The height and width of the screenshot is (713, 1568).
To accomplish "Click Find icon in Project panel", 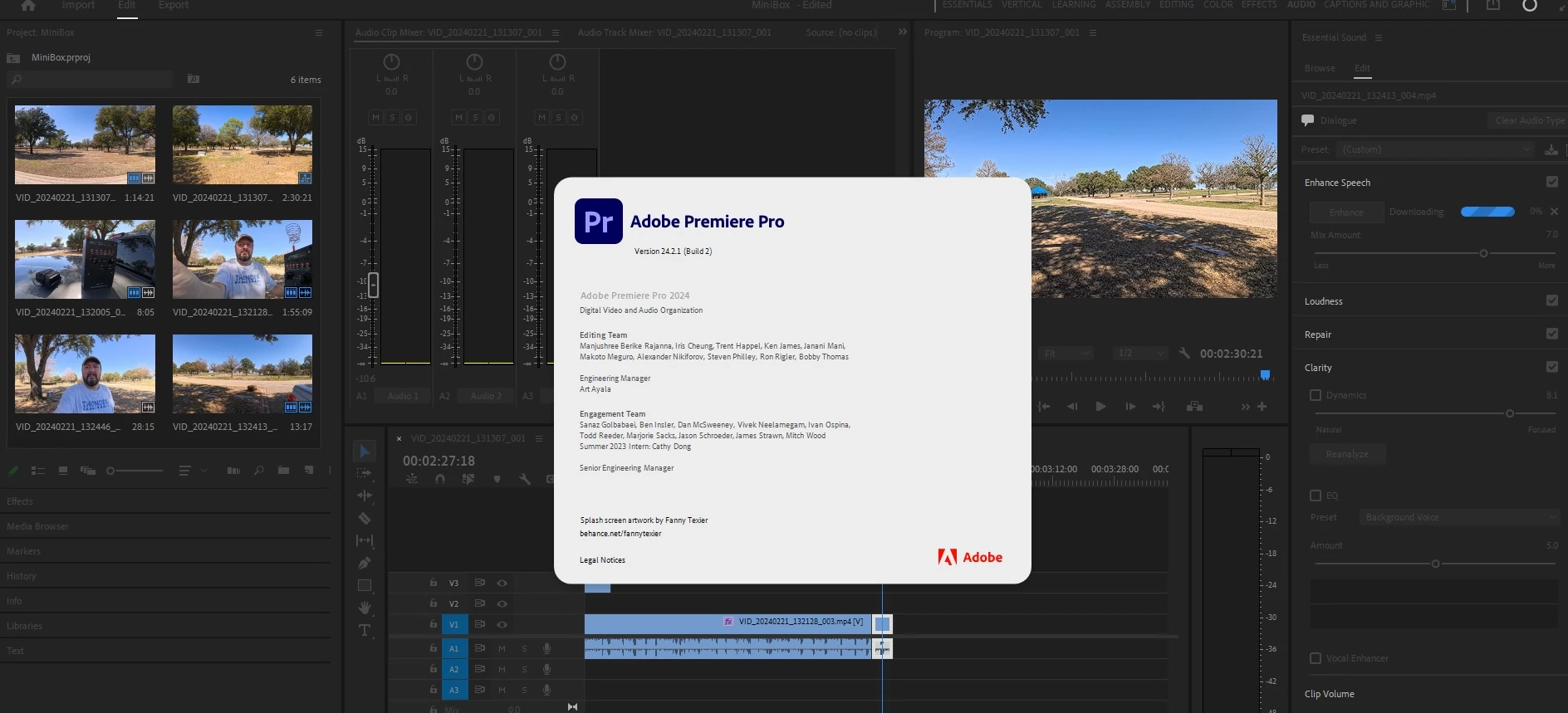I will [x=258, y=471].
